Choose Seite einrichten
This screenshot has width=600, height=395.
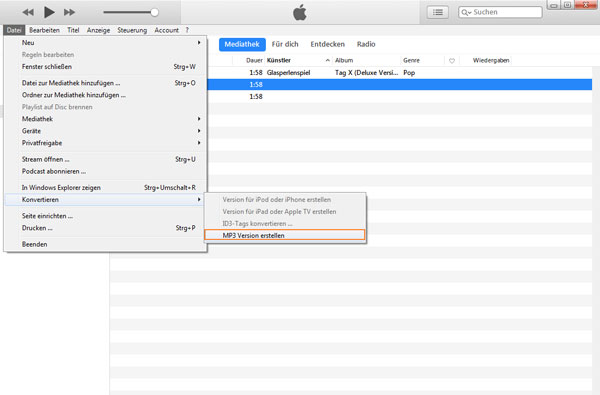pyautogui.click(x=106, y=216)
